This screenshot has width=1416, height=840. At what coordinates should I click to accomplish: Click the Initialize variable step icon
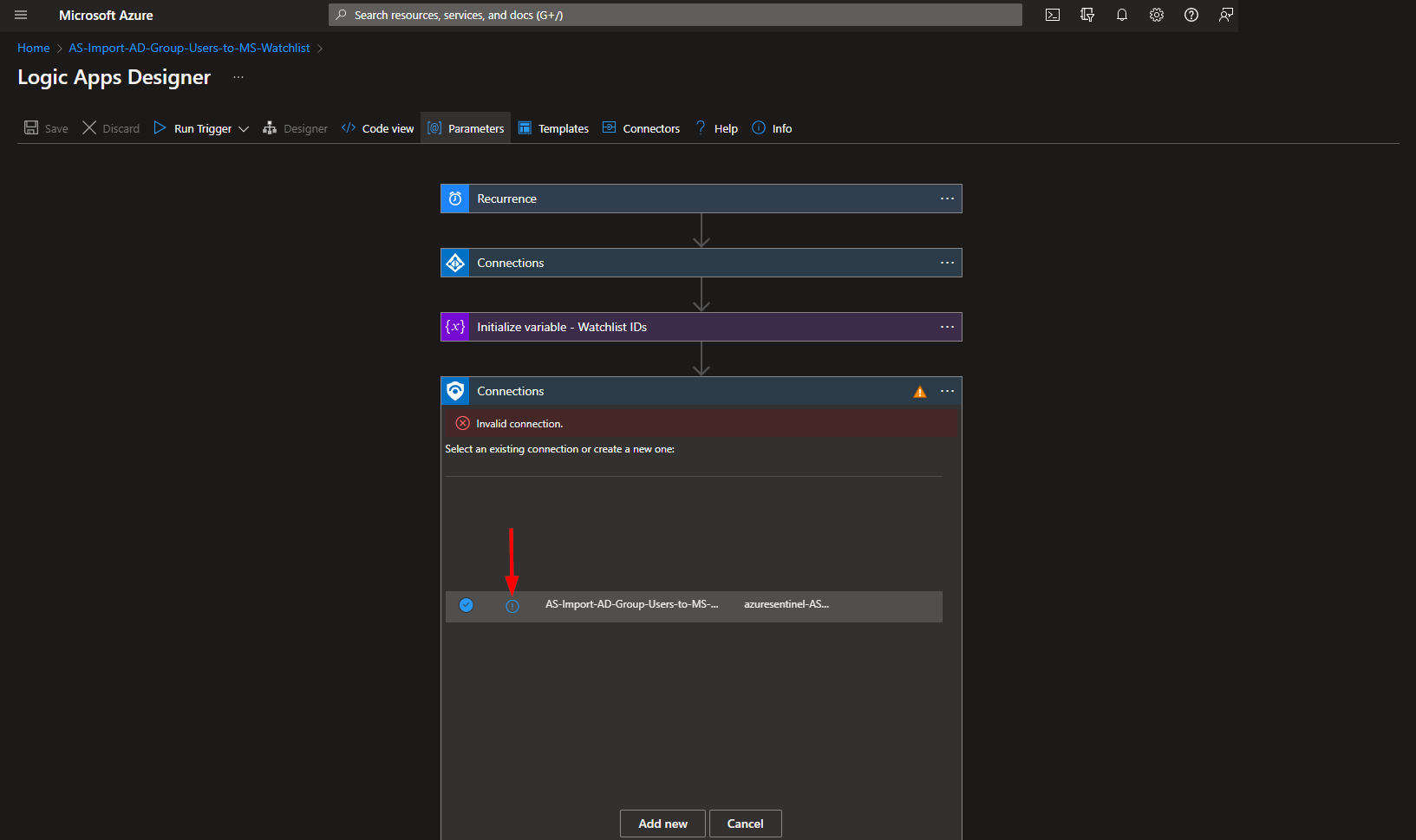(455, 327)
